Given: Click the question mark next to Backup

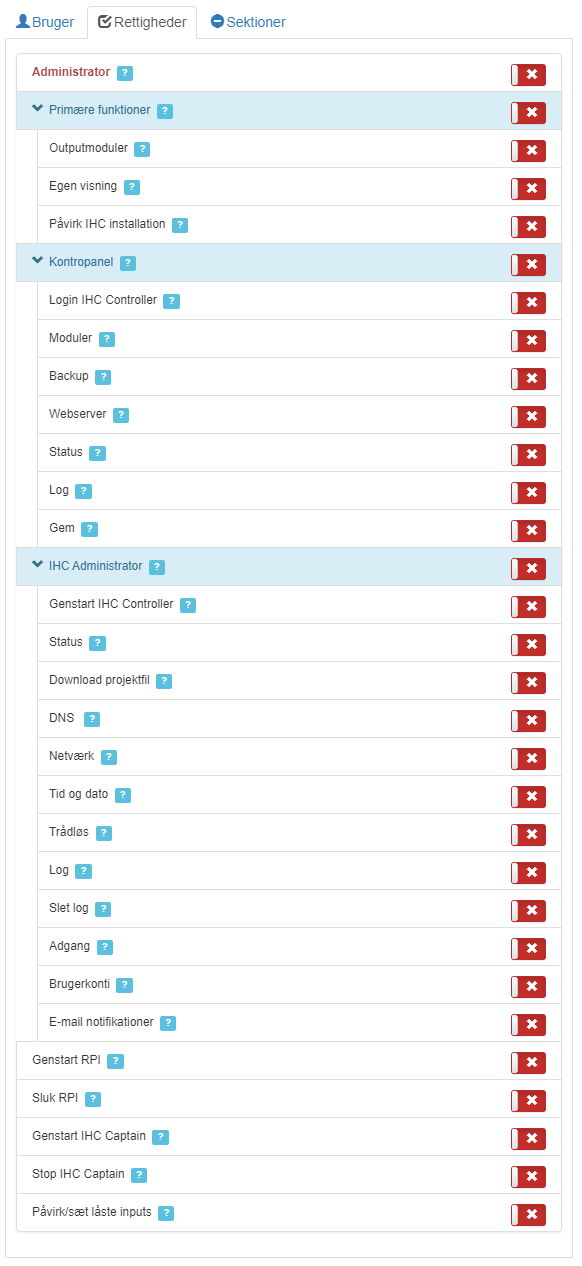Looking at the screenshot, I should point(103,377).
